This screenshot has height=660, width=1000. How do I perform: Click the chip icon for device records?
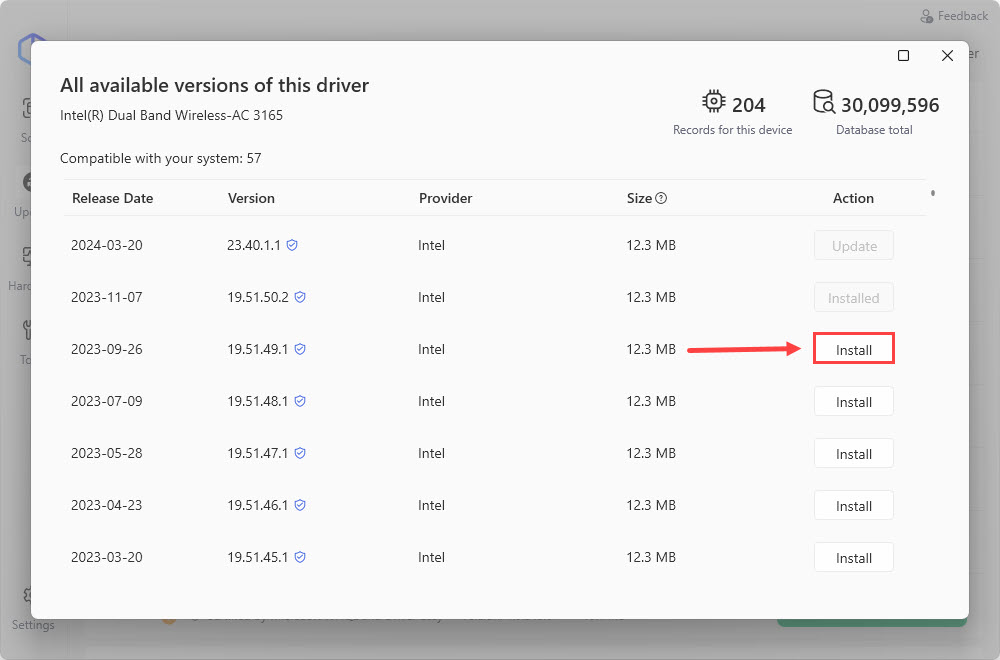click(714, 103)
